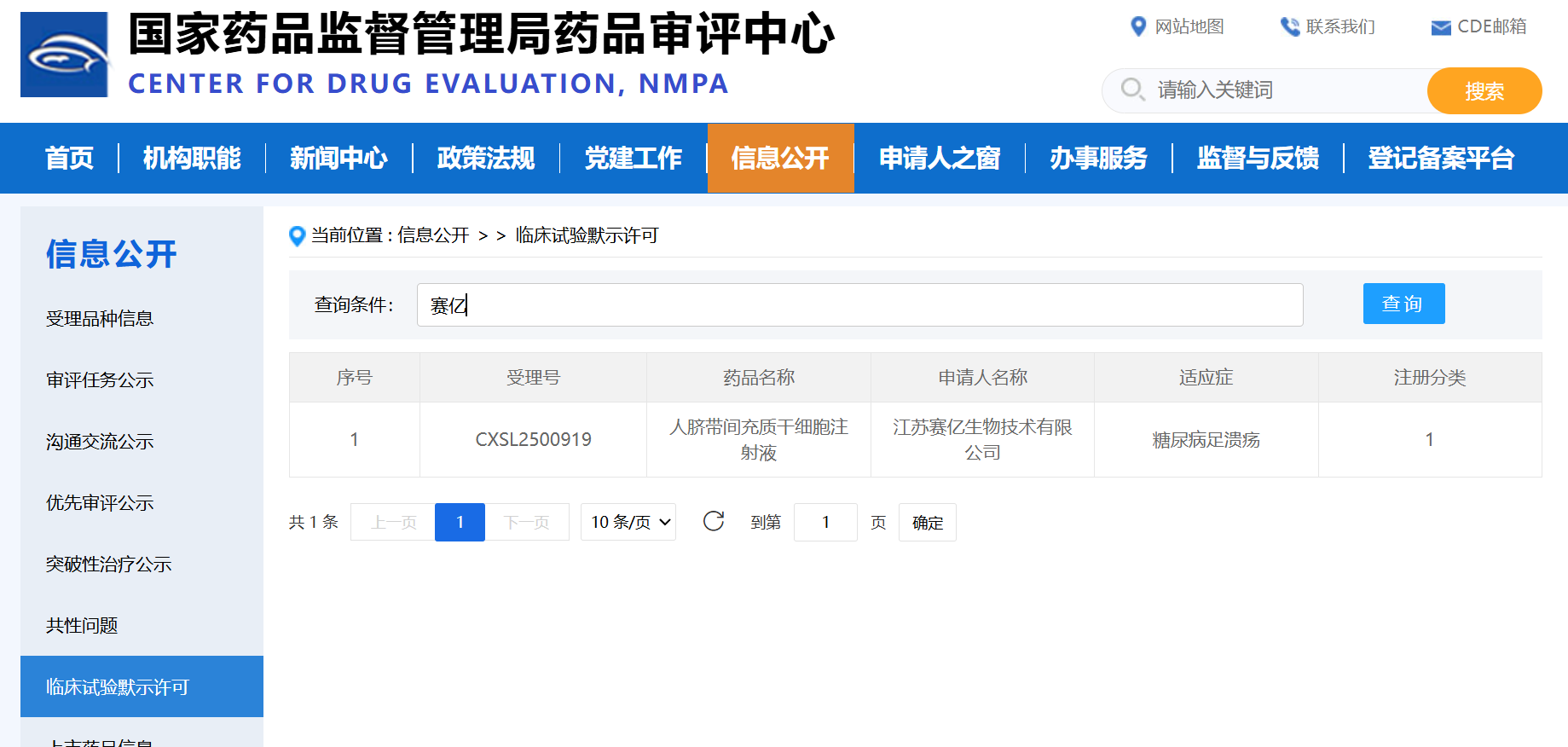1568x747 pixels.
Task: Click the page number jump input field
Action: [x=825, y=522]
